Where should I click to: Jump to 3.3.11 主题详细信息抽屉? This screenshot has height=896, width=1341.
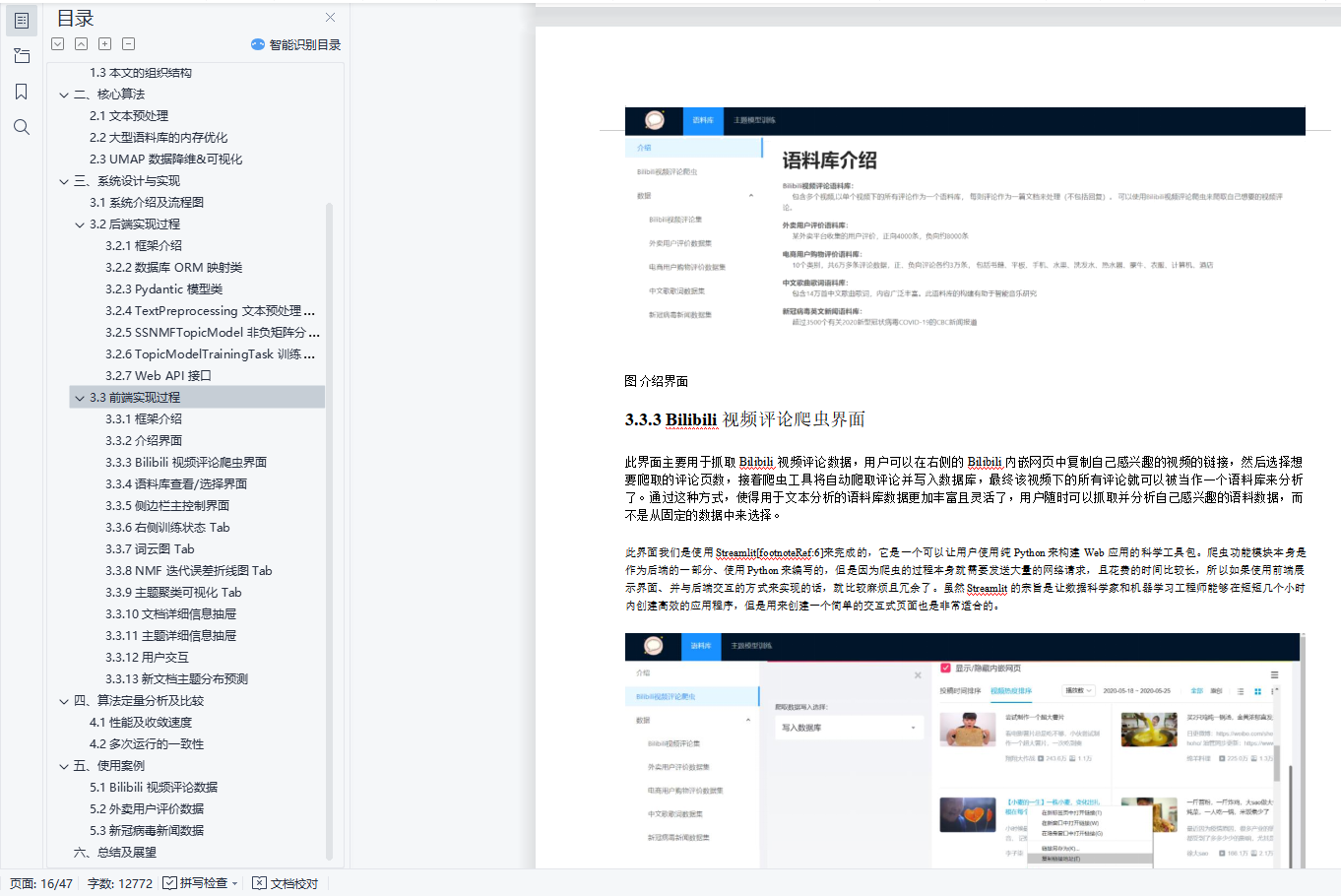pyautogui.click(x=171, y=636)
